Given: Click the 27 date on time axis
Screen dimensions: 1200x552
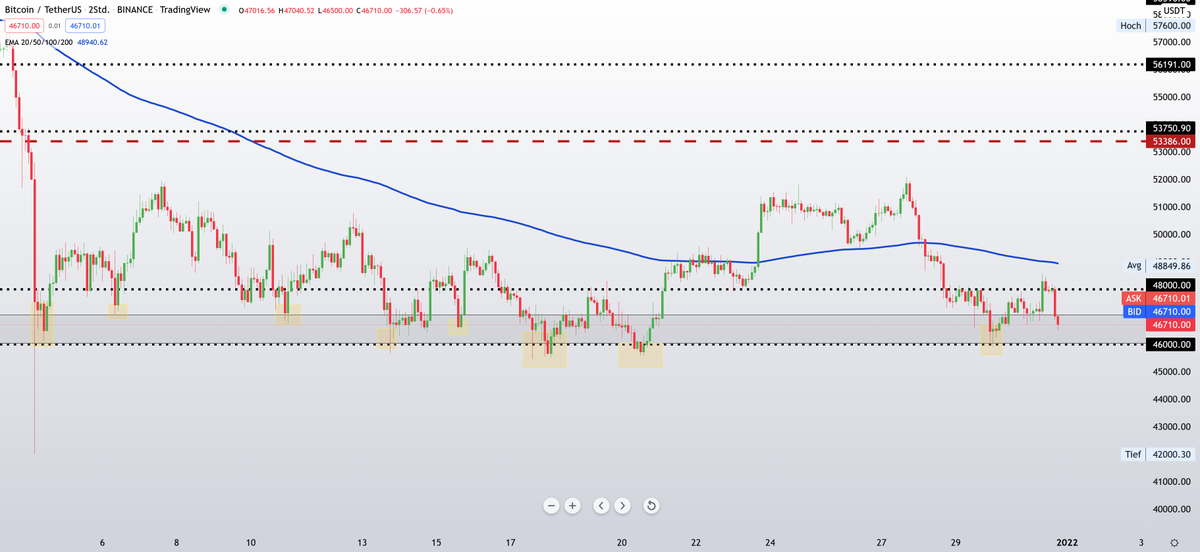Looking at the screenshot, I should pyautogui.click(x=881, y=543).
